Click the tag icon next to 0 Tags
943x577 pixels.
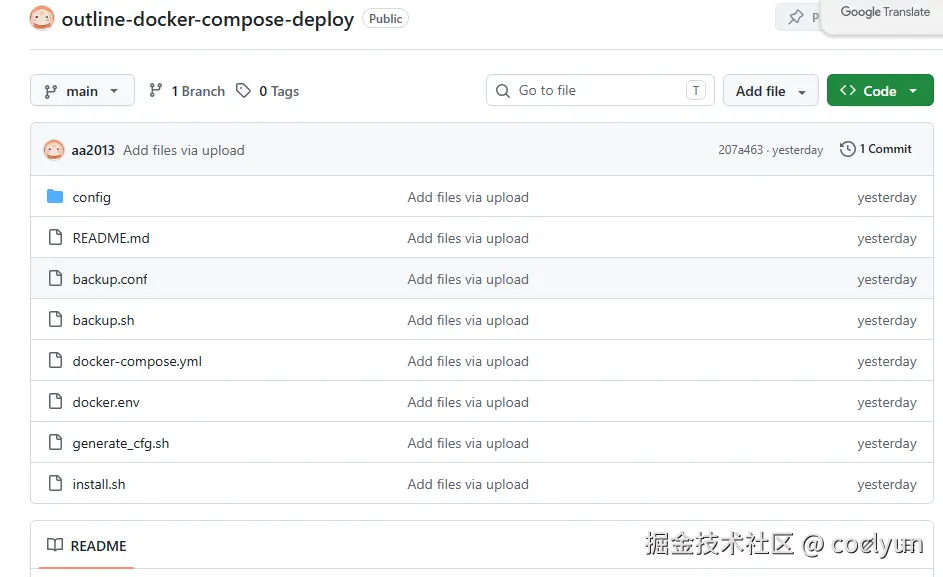pos(243,90)
